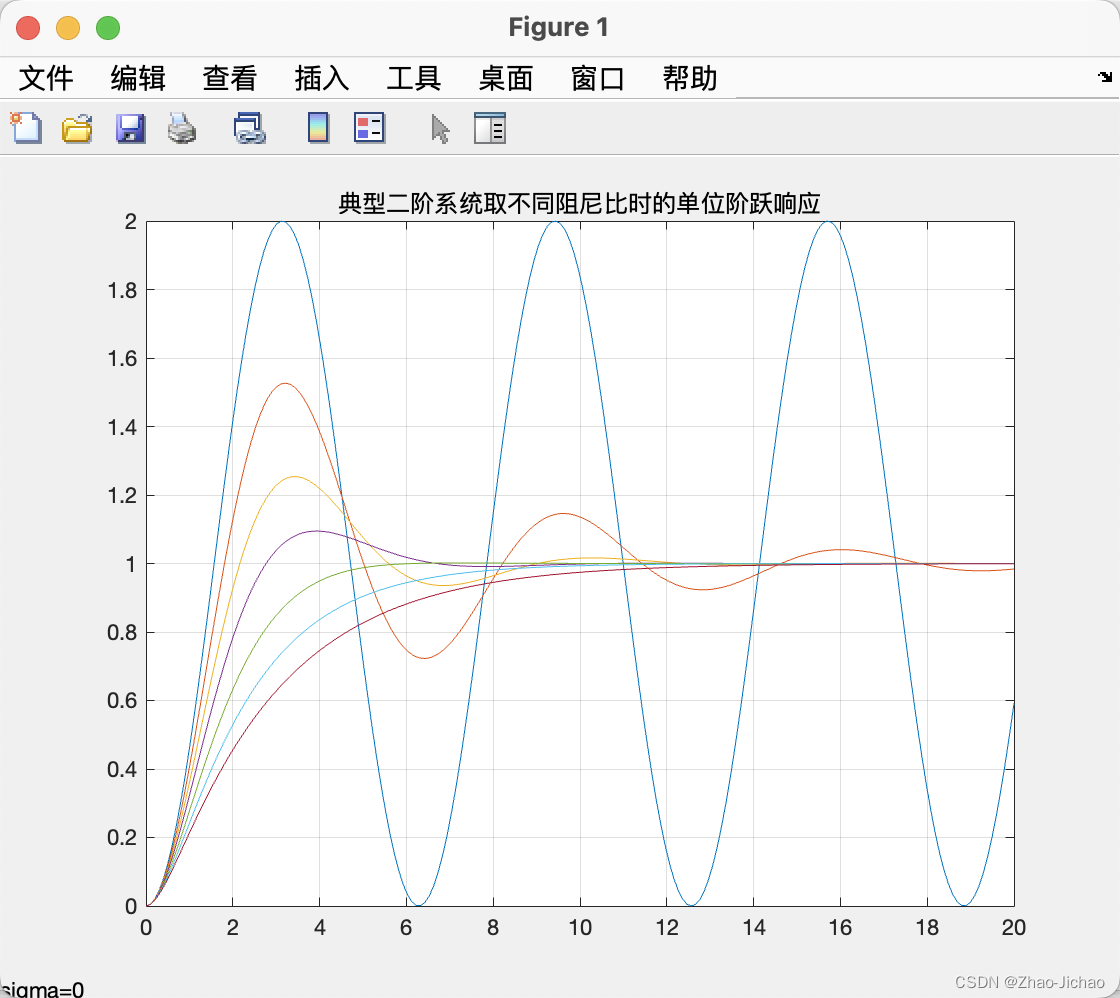1120x998 pixels.
Task: Click the y-axis tick label 0.4
Action: click(122, 769)
